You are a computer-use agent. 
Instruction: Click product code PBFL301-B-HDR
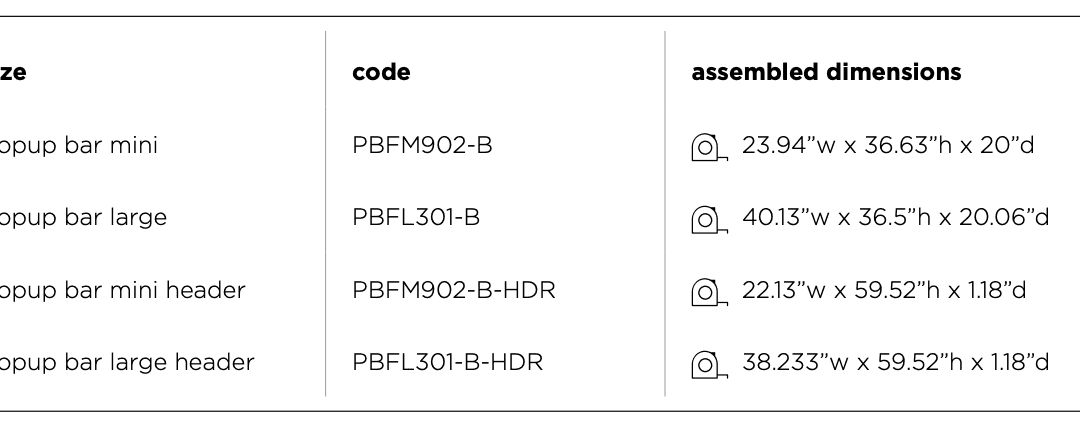click(448, 362)
